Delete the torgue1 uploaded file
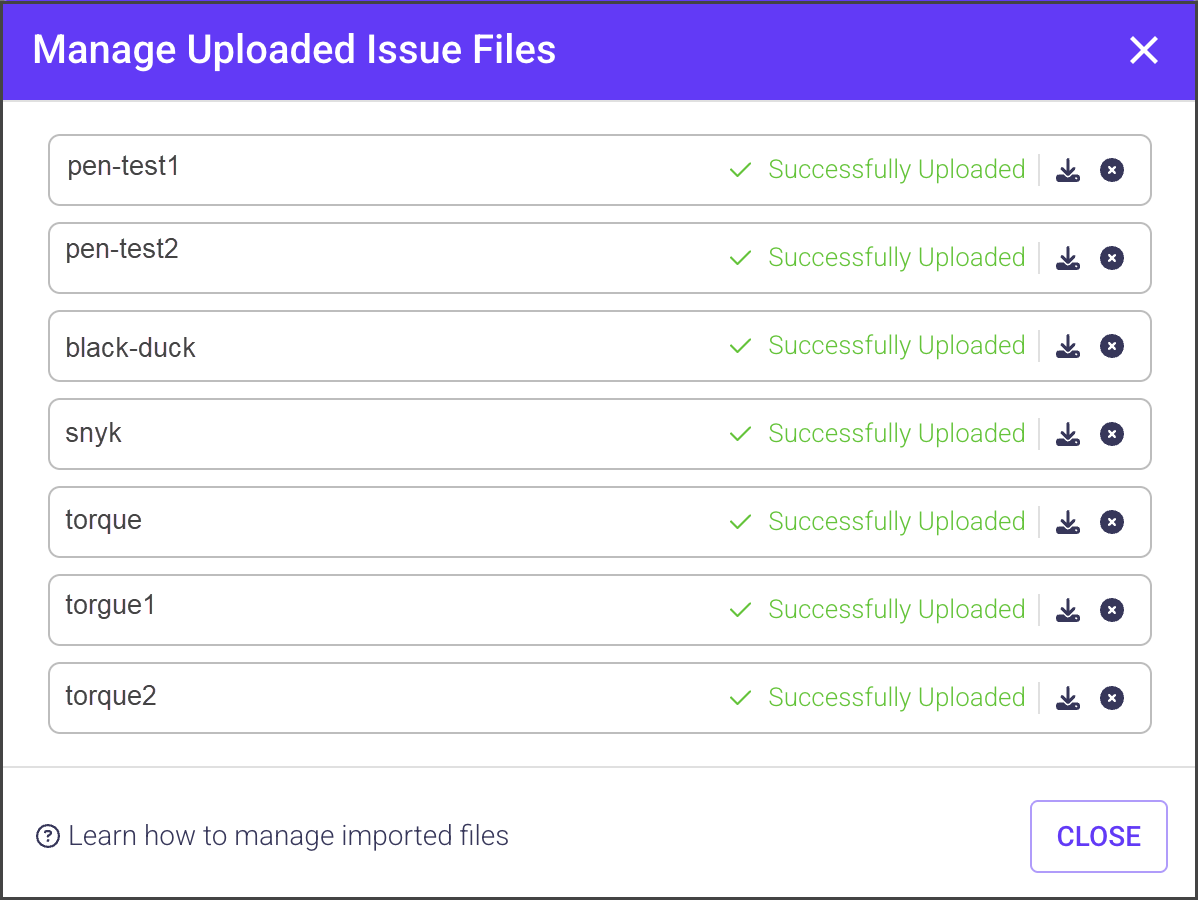This screenshot has height=900, width=1198. [x=1111, y=610]
